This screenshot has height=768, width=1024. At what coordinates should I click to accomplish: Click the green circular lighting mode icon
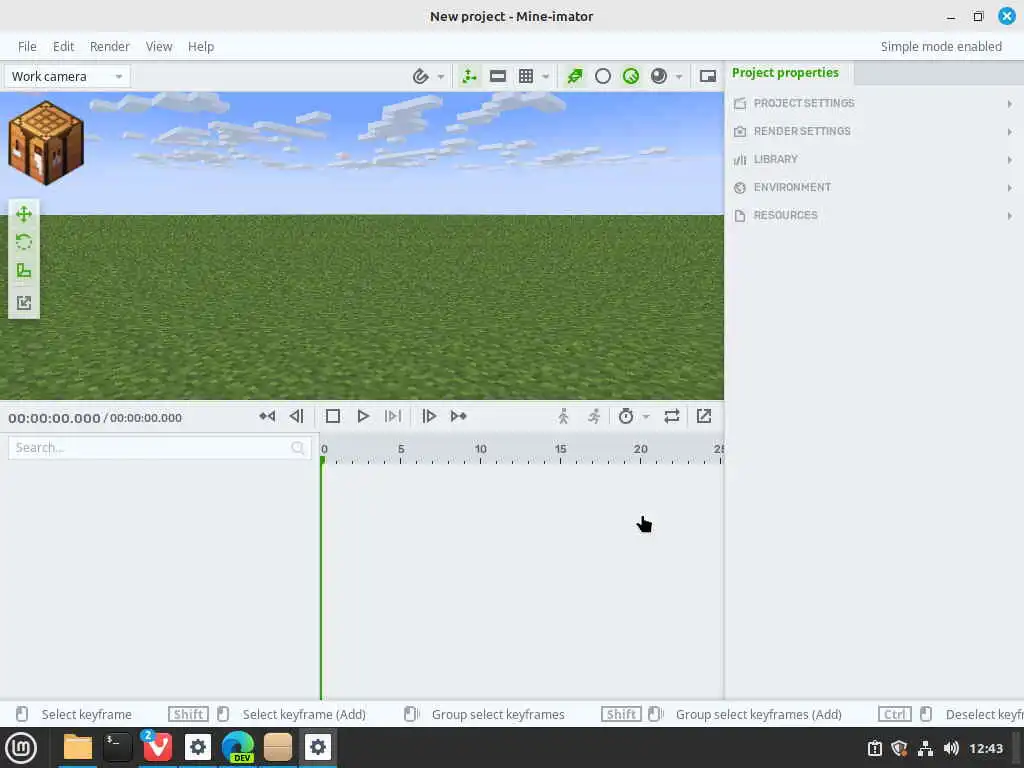point(631,76)
